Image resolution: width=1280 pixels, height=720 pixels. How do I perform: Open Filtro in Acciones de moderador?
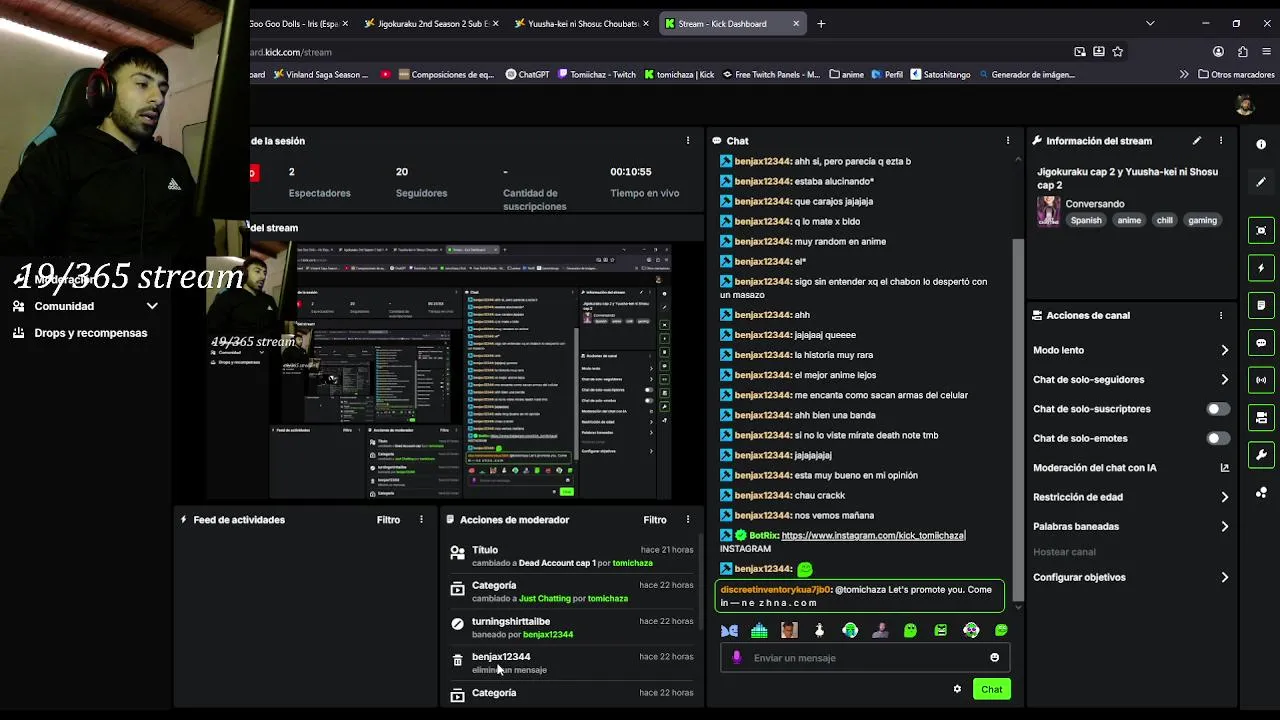[x=655, y=520]
